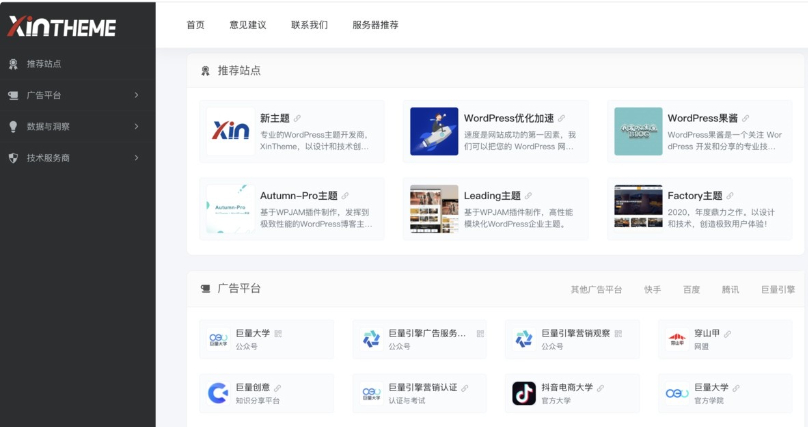Viewport: 808px width, 427px height.
Task: Click the 推荐站点 section header icon
Action: click(x=205, y=71)
